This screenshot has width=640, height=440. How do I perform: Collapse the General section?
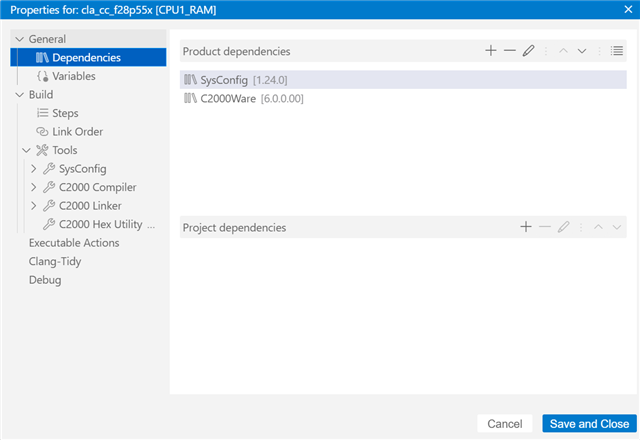pyautogui.click(x=19, y=39)
